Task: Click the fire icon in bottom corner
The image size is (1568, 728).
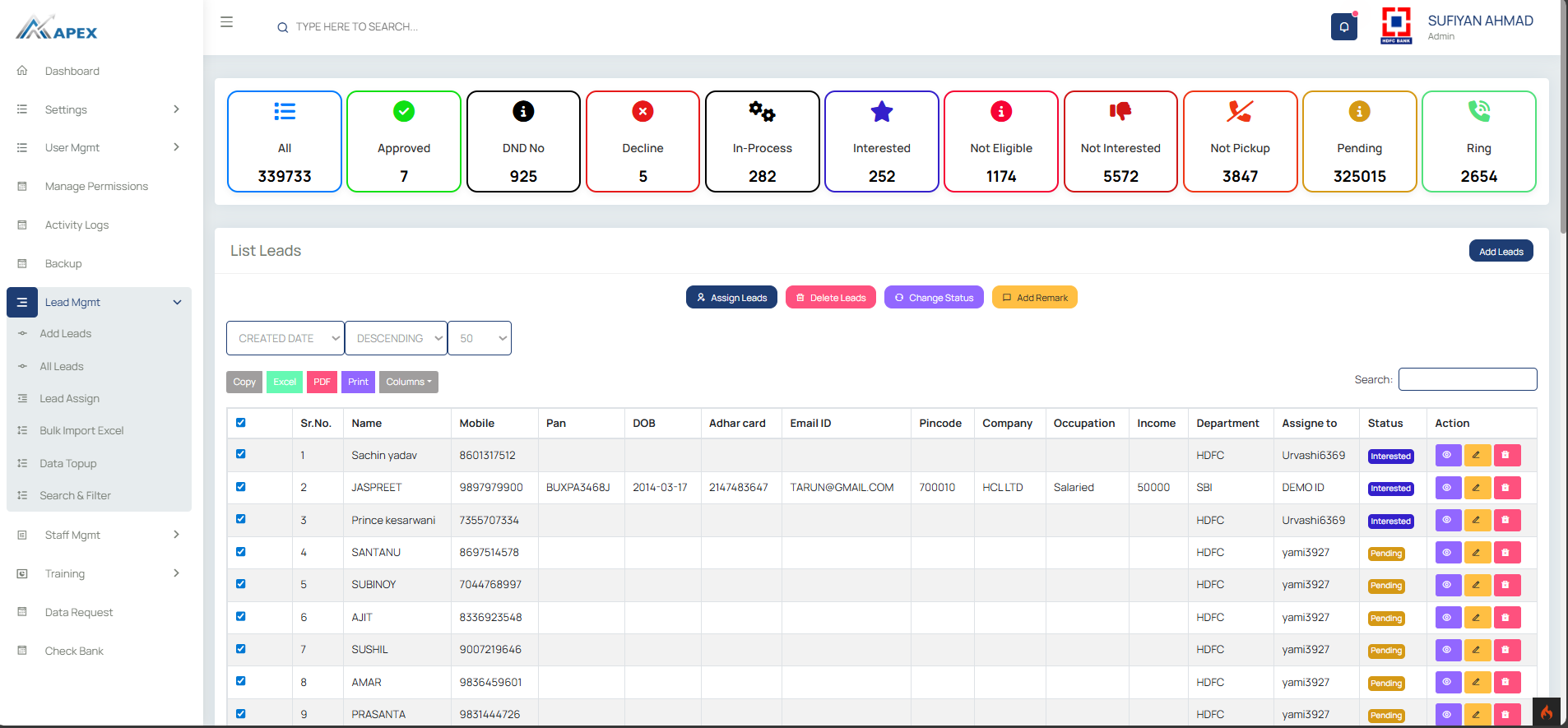Action: 1546,712
